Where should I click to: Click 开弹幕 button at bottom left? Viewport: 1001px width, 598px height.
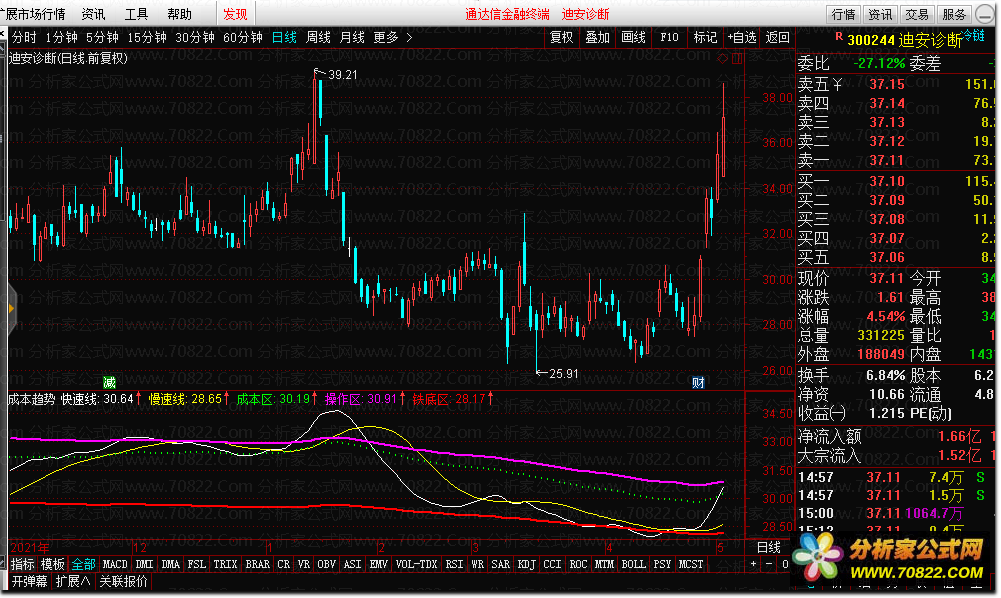pos(29,581)
